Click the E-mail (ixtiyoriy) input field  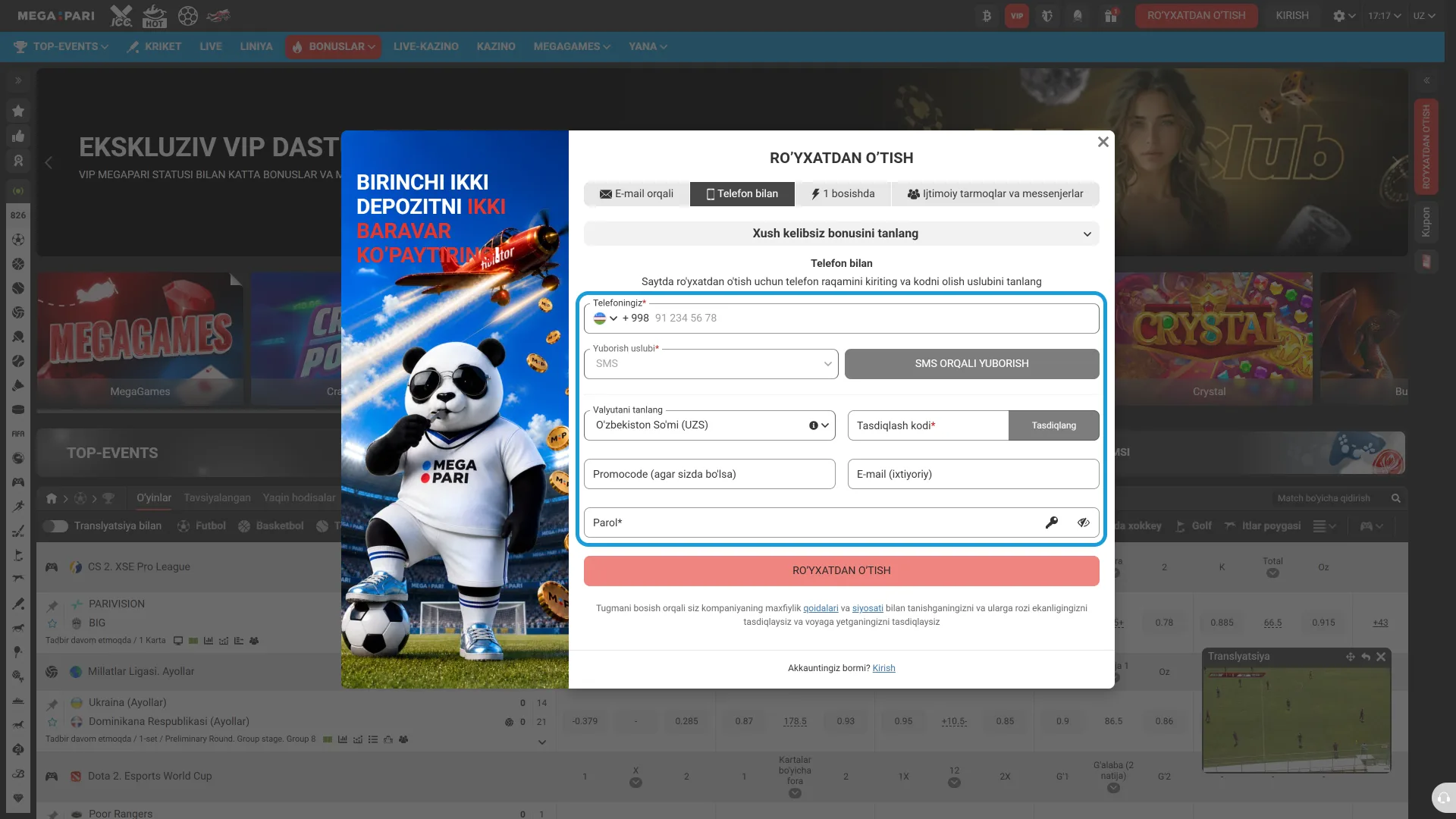tap(974, 474)
